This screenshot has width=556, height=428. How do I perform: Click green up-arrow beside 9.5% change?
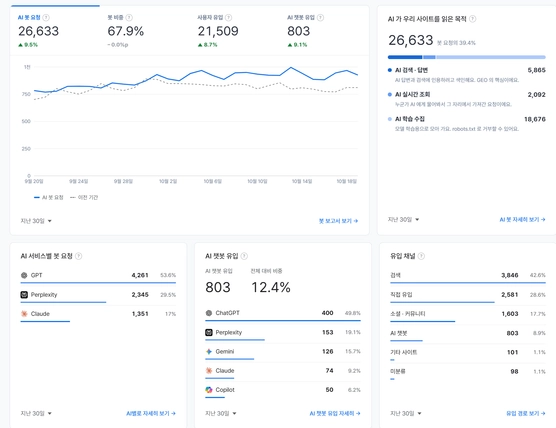pyautogui.click(x=21, y=45)
